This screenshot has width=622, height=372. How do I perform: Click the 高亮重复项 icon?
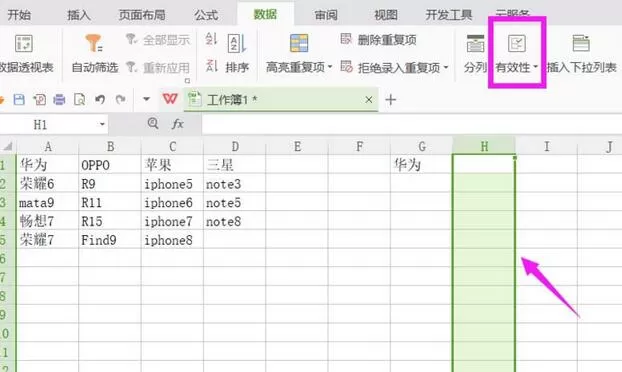pos(299,43)
